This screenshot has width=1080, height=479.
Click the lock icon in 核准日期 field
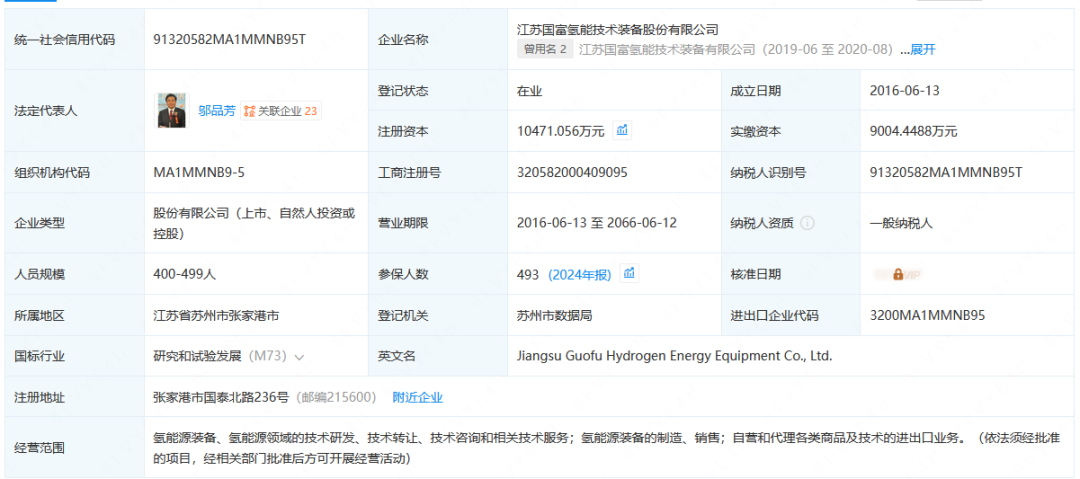pyautogui.click(x=898, y=274)
